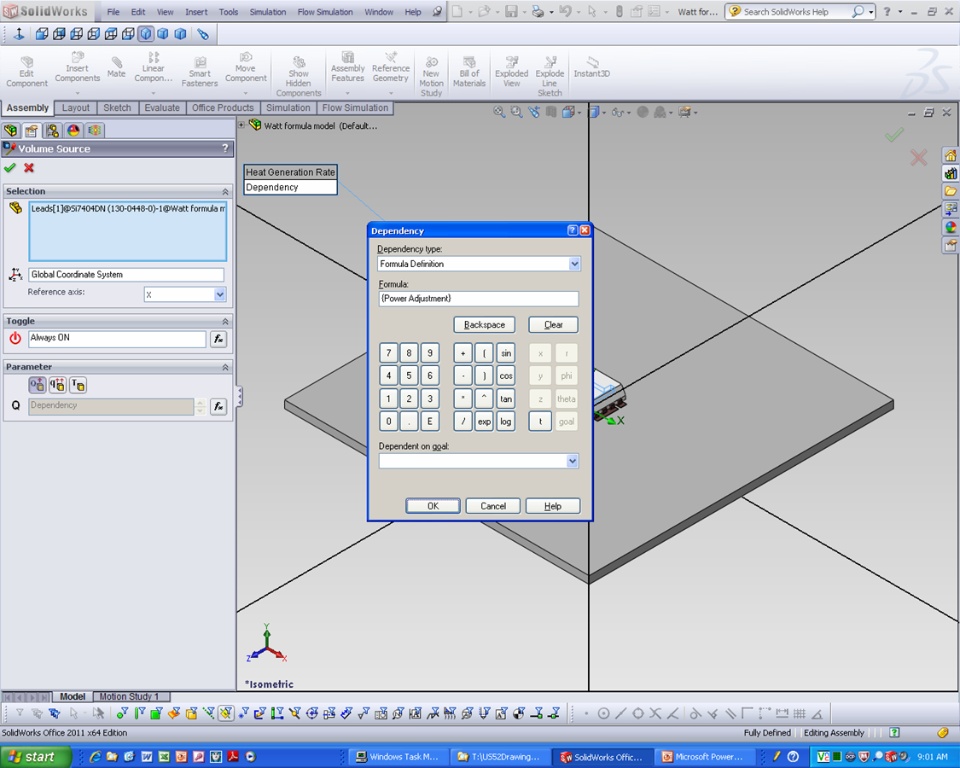Click the Global Coordinate System field
The height and width of the screenshot is (768, 960).
(126, 274)
